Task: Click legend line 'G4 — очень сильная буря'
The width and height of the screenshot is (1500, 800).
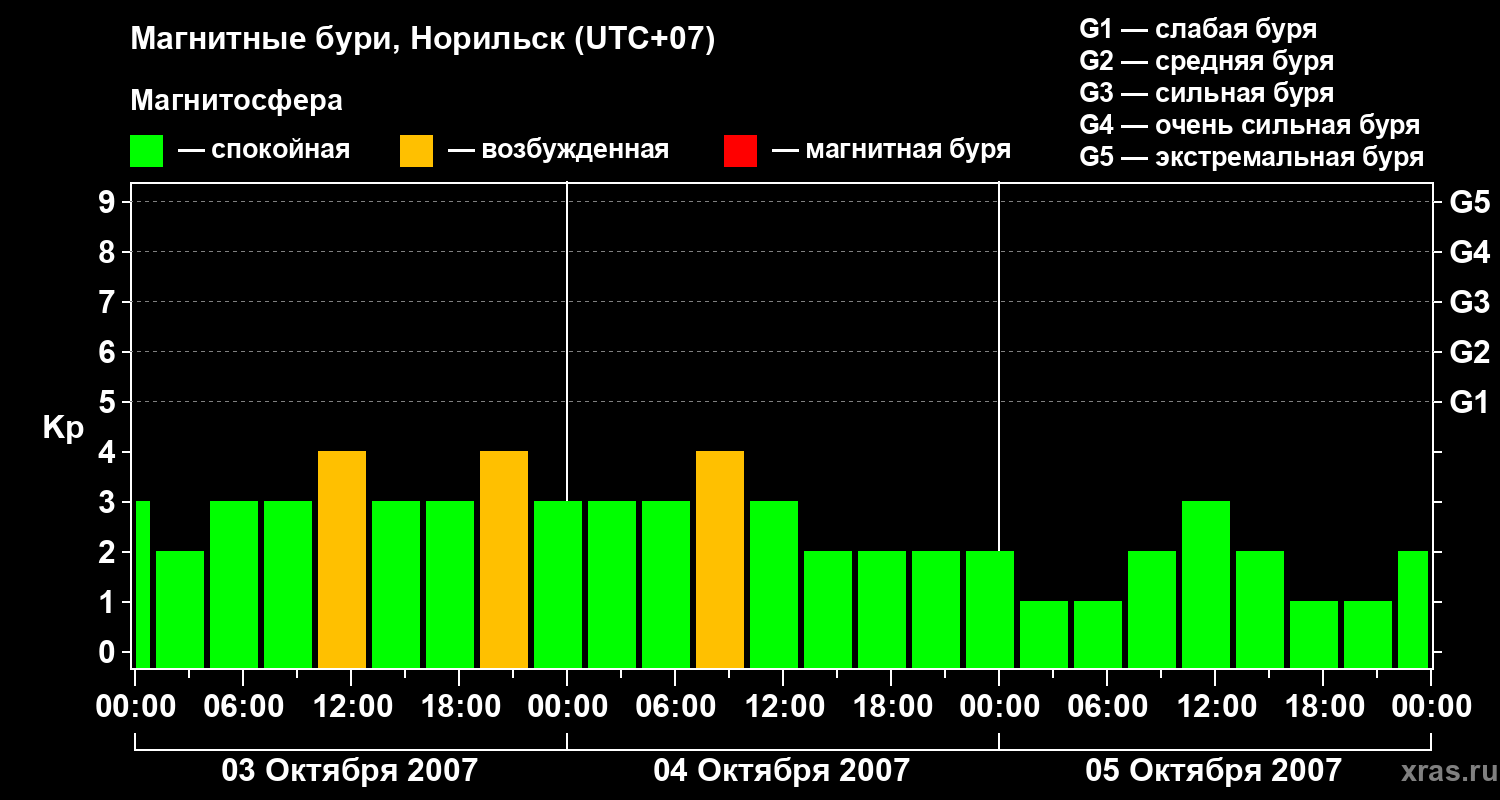Action: click(x=1250, y=125)
